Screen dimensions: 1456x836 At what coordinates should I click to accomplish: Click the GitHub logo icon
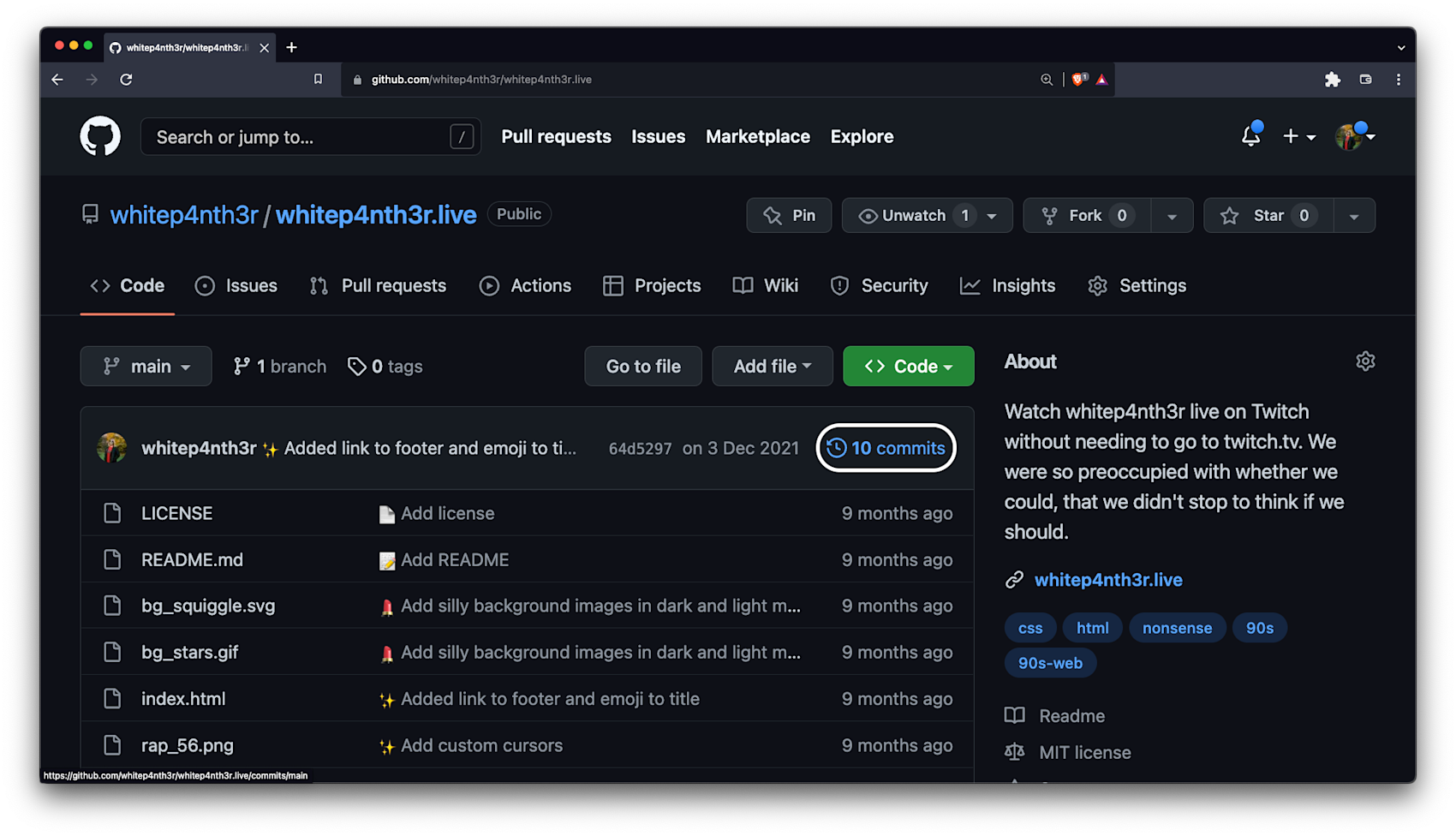click(100, 136)
